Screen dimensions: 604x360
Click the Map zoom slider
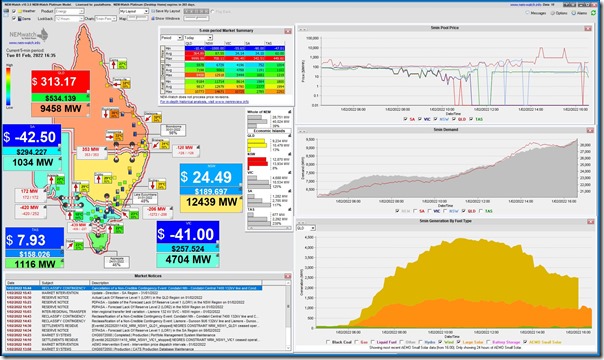coord(138,18)
